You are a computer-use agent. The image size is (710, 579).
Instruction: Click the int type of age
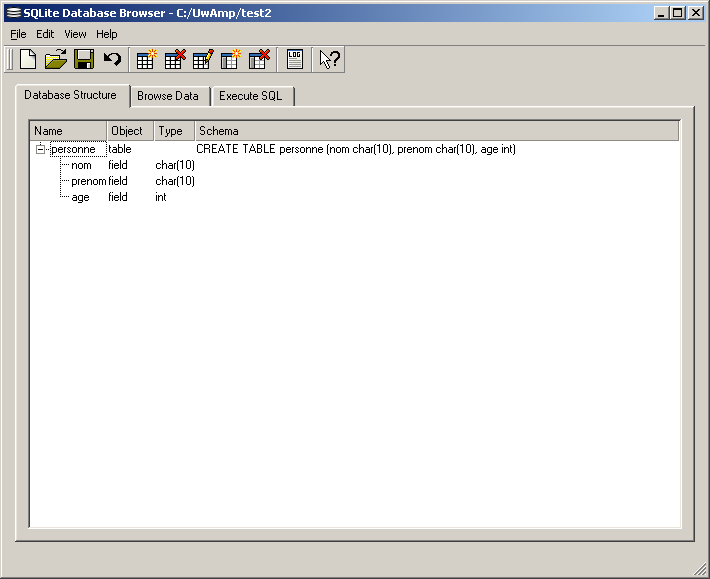(x=161, y=197)
